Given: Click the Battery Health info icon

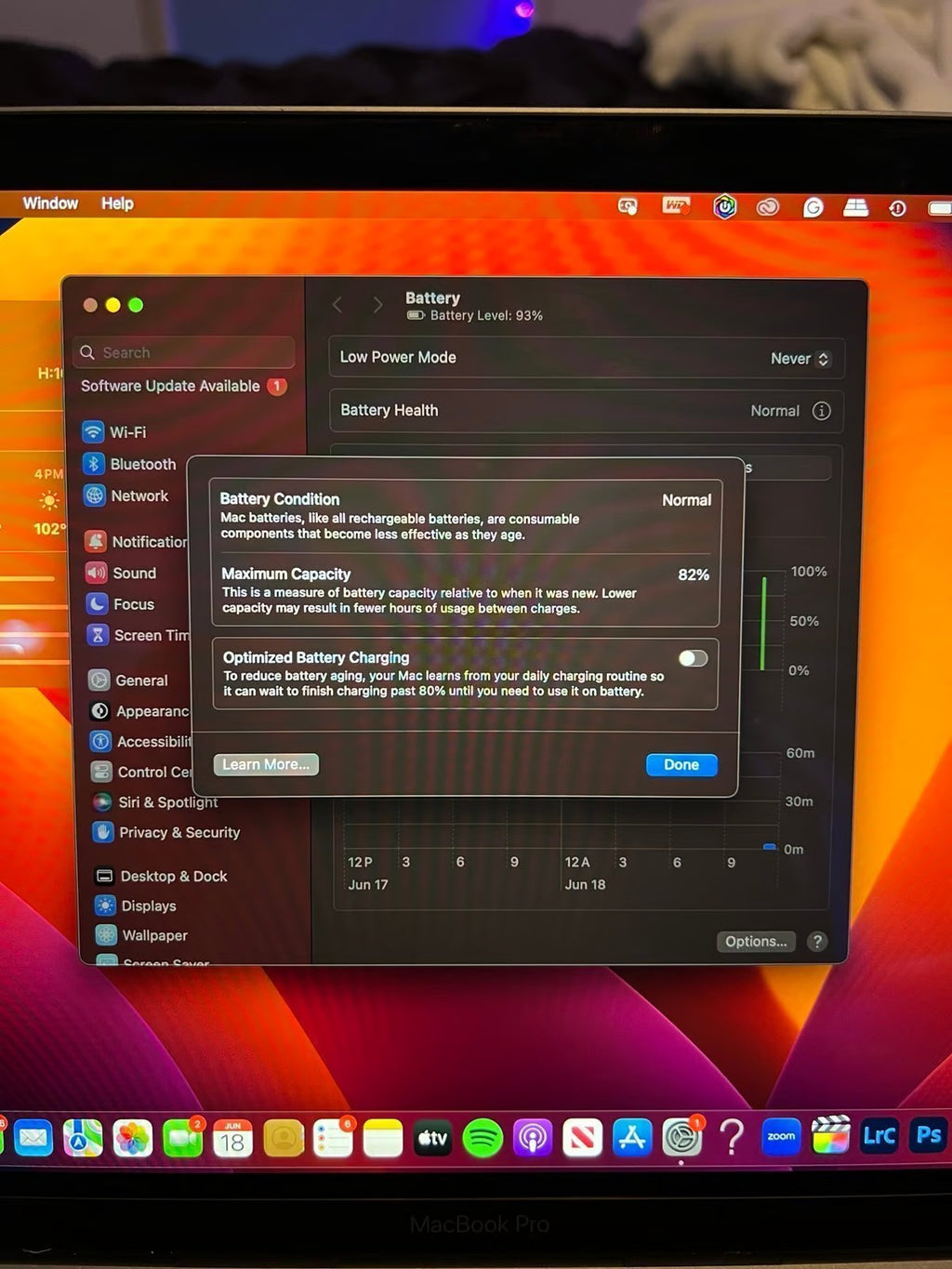Looking at the screenshot, I should [x=821, y=411].
